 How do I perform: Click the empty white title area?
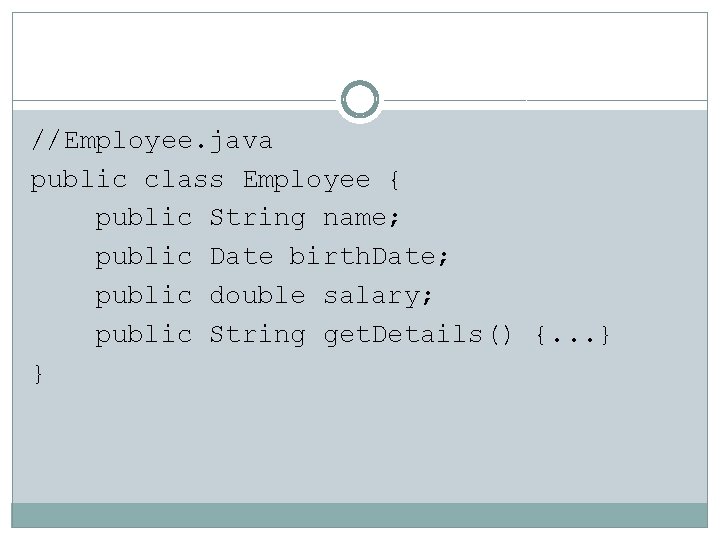point(180,55)
